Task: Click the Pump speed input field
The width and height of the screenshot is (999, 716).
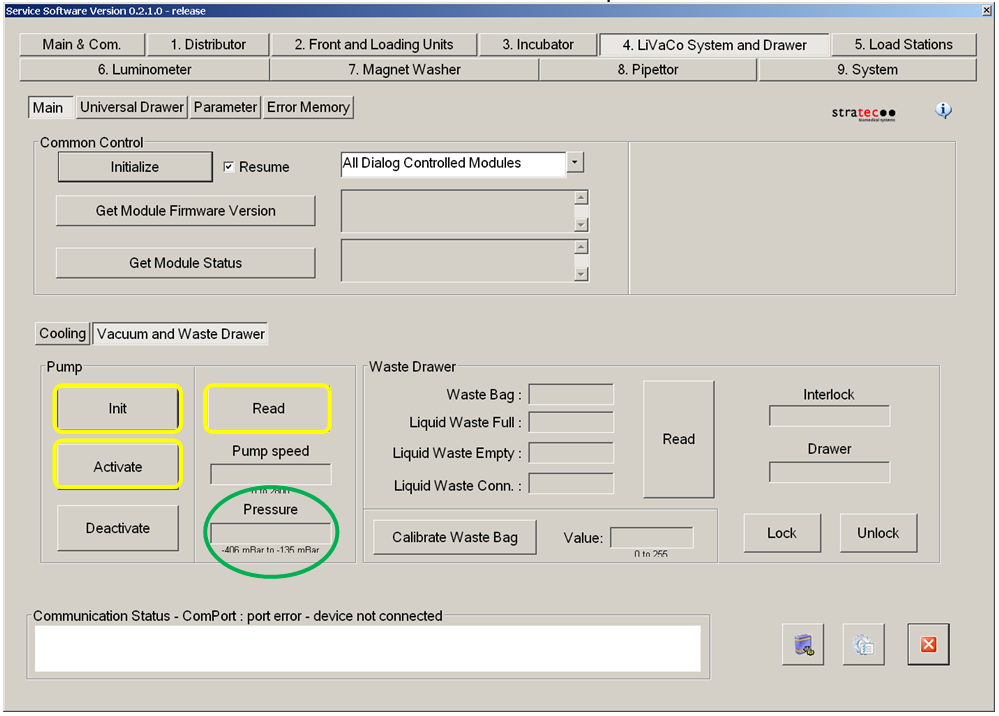Action: [270, 474]
